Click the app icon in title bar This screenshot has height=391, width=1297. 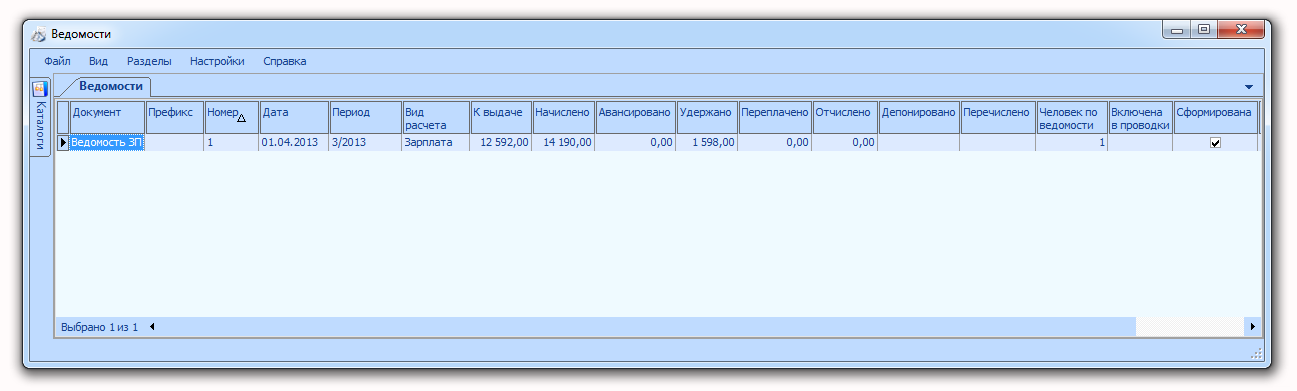coord(39,34)
